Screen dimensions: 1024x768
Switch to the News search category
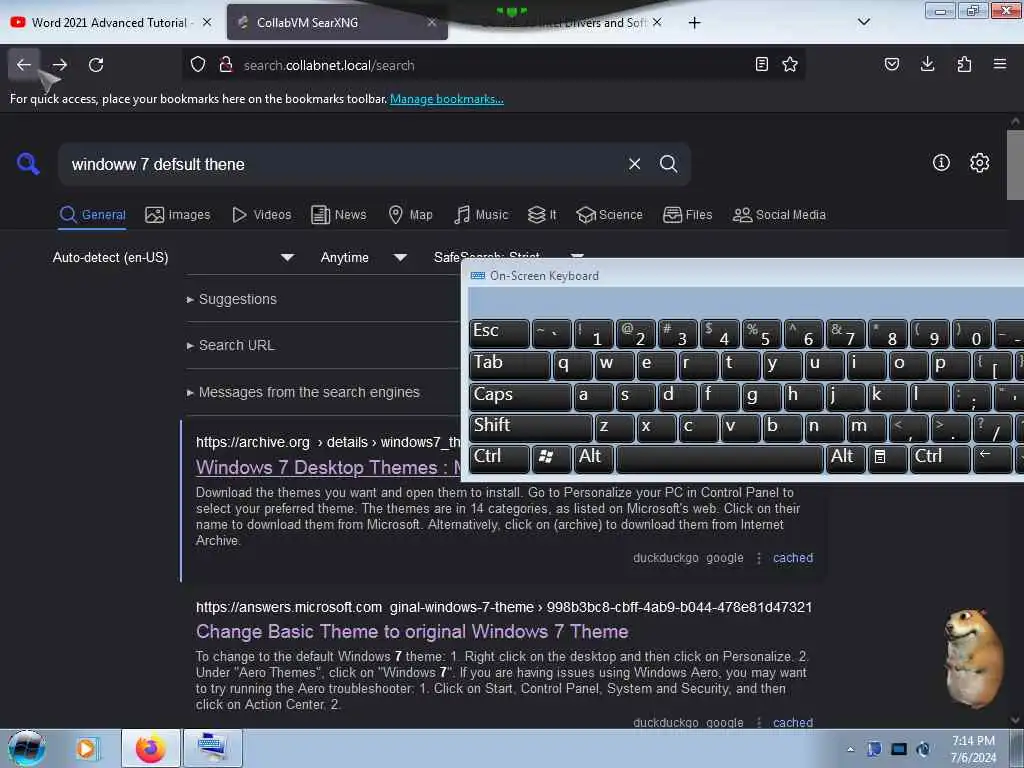(338, 215)
